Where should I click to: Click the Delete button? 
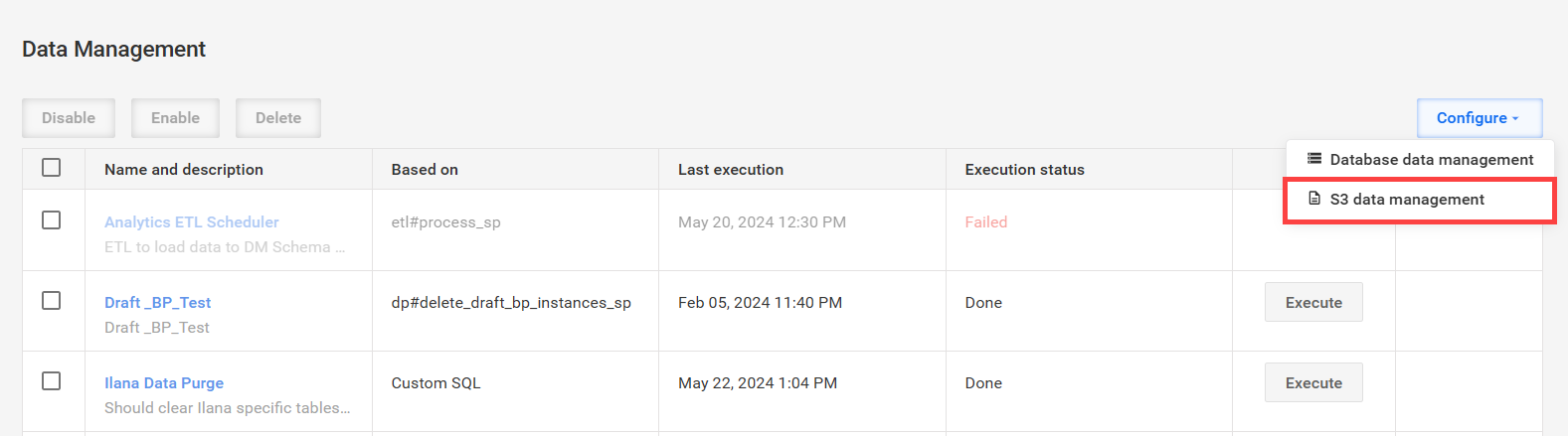click(x=278, y=118)
